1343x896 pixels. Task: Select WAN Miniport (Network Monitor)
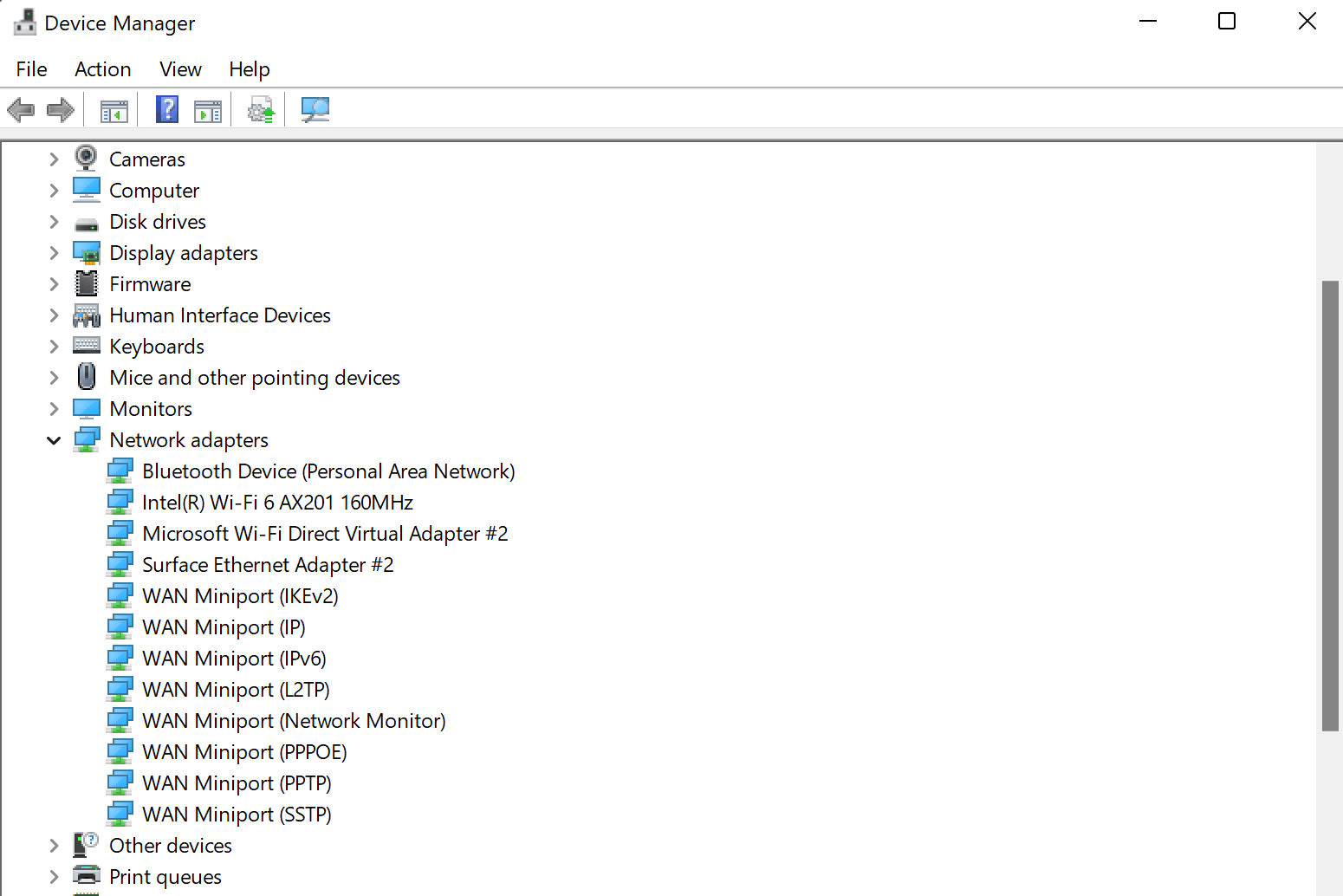[294, 721]
